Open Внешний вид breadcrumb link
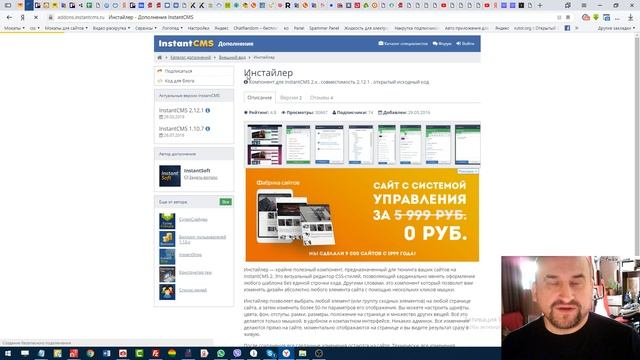The image size is (640, 360). 232,58
